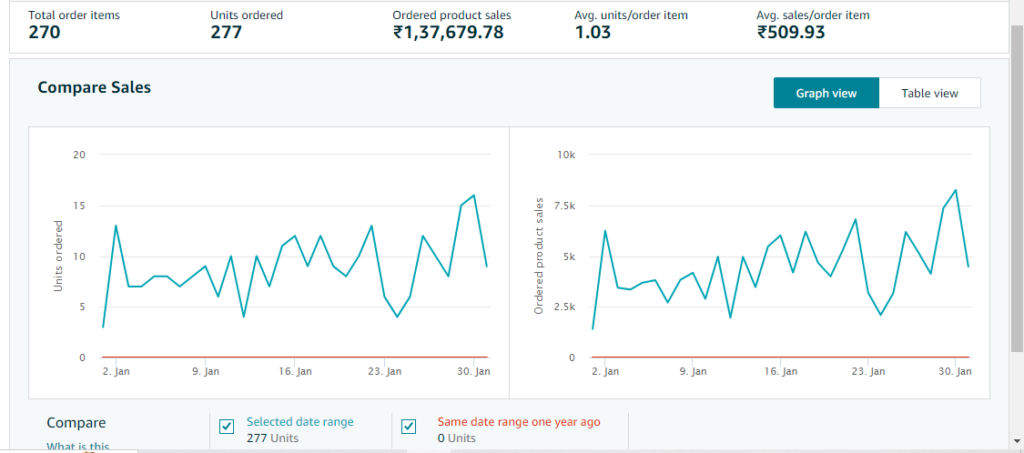Click the 2. Jan label on Units ordered chart
Screen dimensions: 1024x453
[117, 371]
